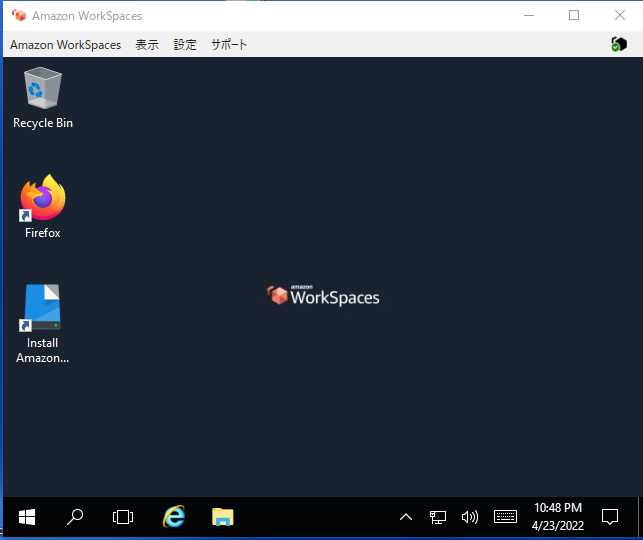Open Task View on the taskbar
The image size is (643, 540).
[123, 517]
